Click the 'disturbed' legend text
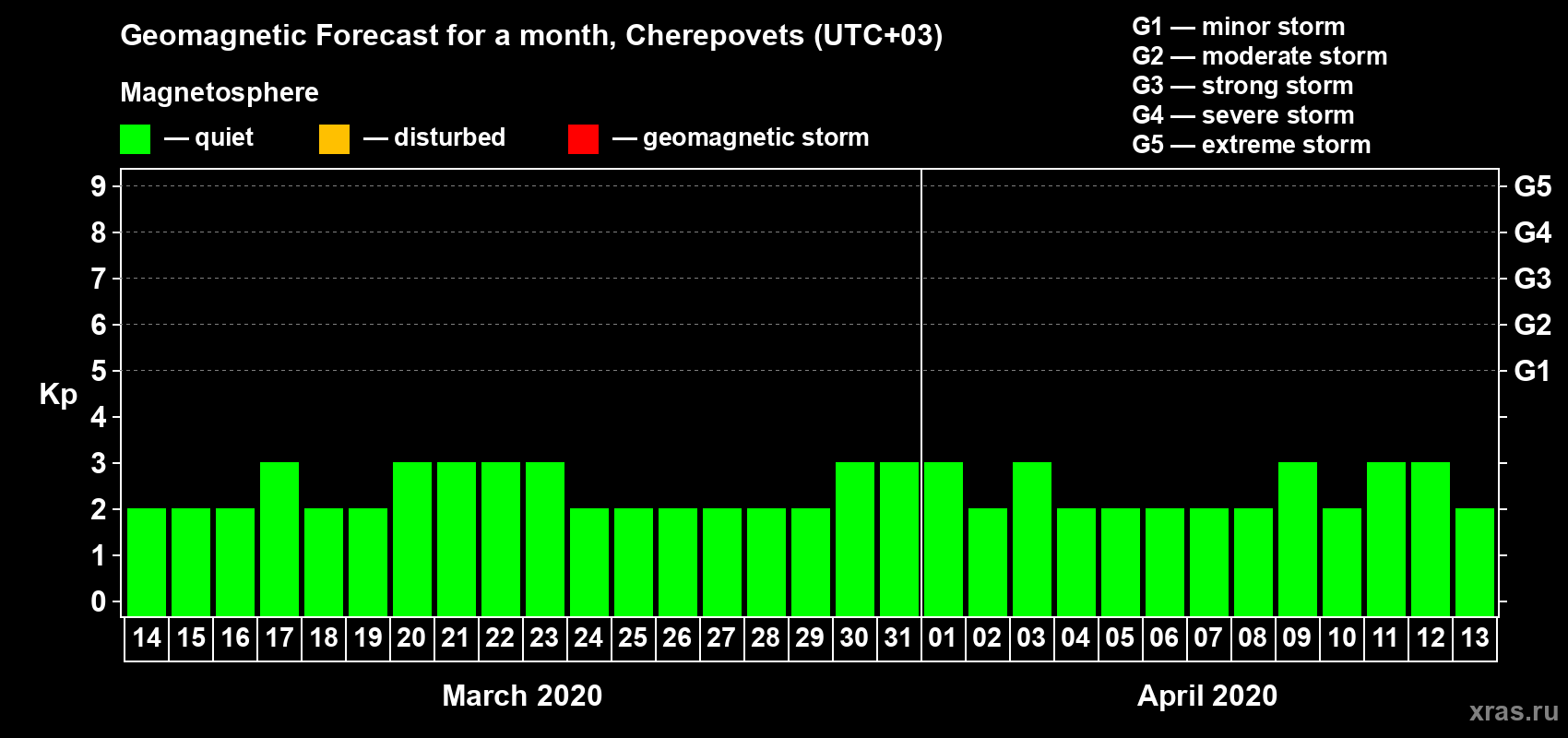Image resolution: width=1568 pixels, height=738 pixels. [449, 137]
